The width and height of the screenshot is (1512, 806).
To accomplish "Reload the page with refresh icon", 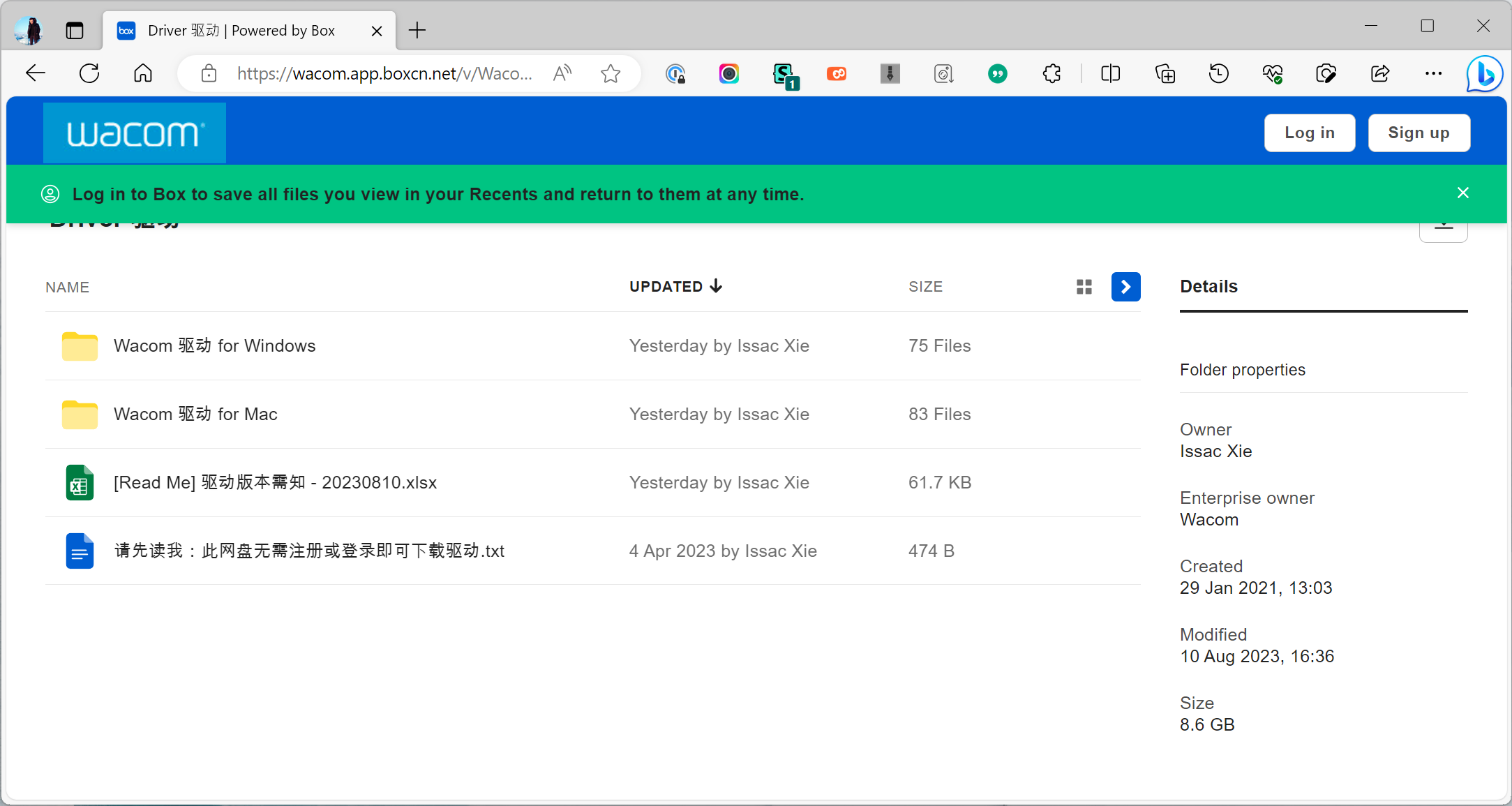I will pyautogui.click(x=89, y=73).
